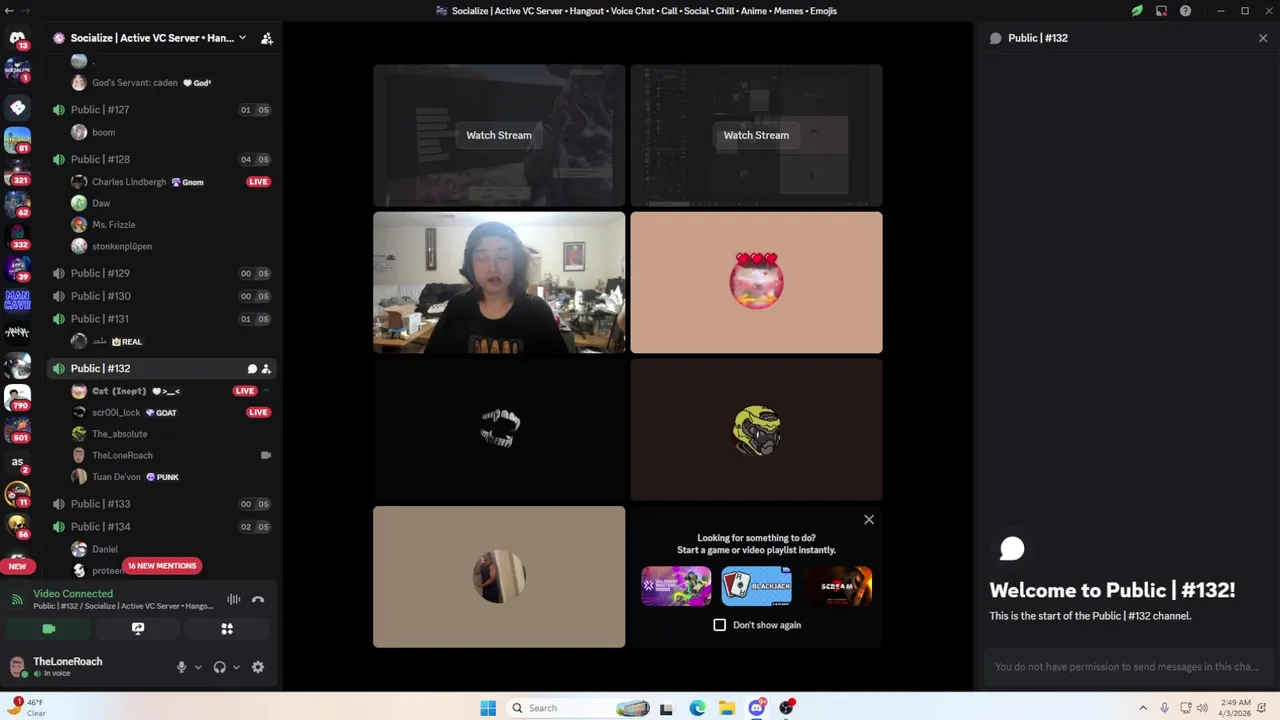Open File Explorer from the taskbar
The height and width of the screenshot is (720, 1280).
[727, 708]
